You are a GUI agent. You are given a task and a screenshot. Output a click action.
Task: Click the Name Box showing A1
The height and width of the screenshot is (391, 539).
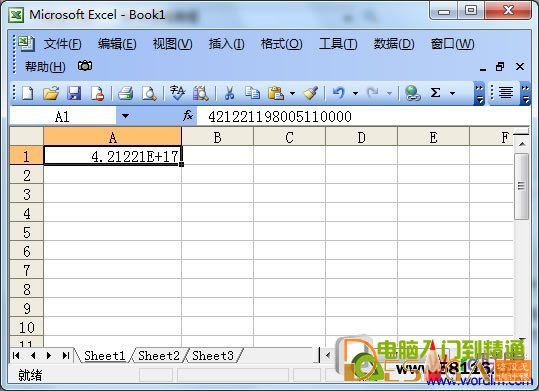[x=63, y=116]
